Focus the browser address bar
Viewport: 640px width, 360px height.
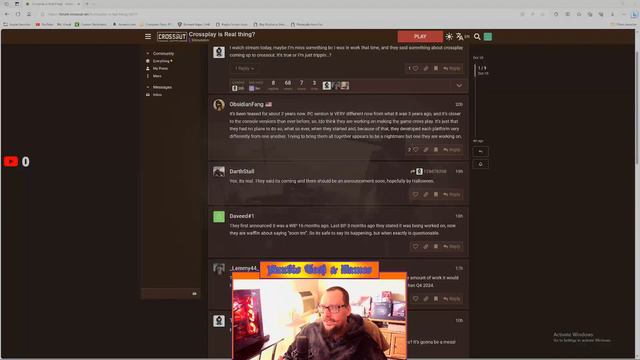pyautogui.click(x=278, y=14)
